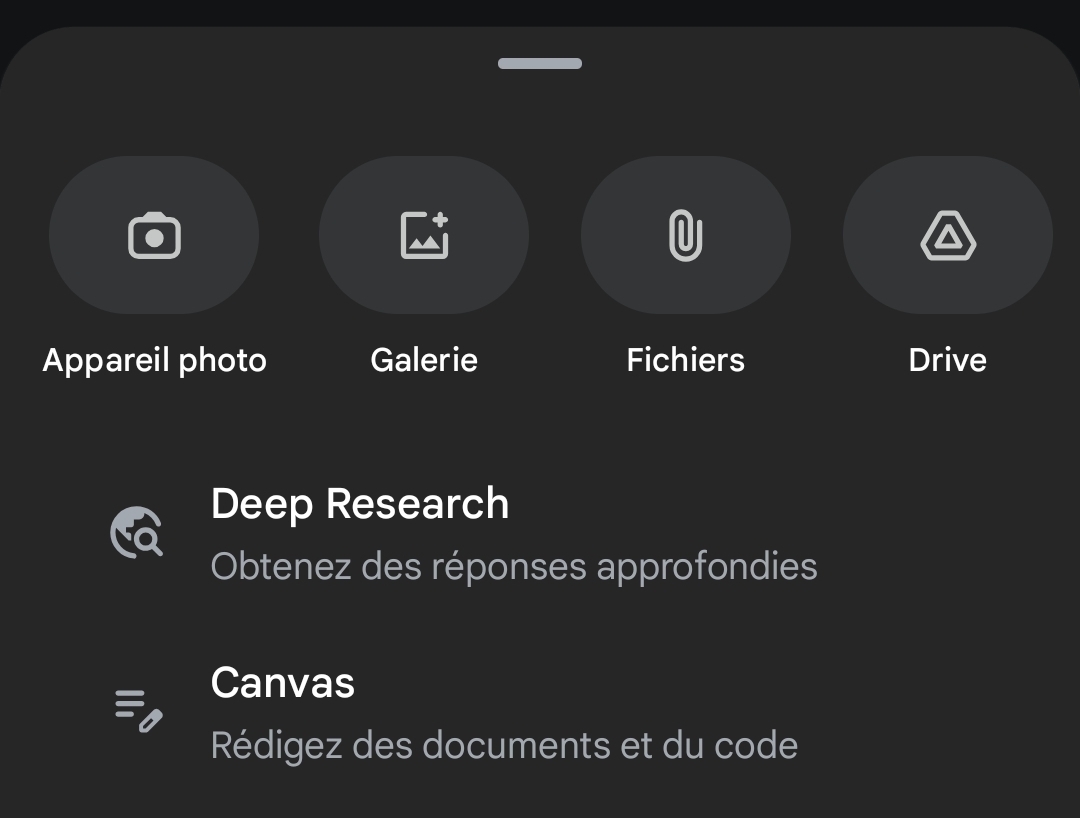Tap the bottom sheet drag handle
The width and height of the screenshot is (1080, 818).
pos(540,64)
